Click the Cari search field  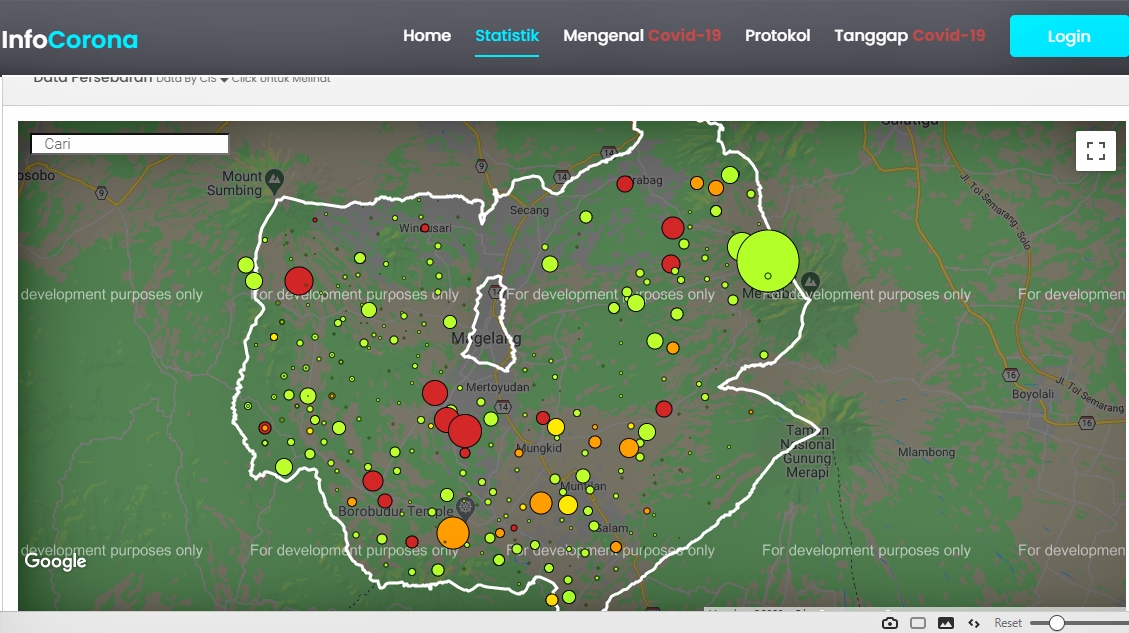[130, 144]
